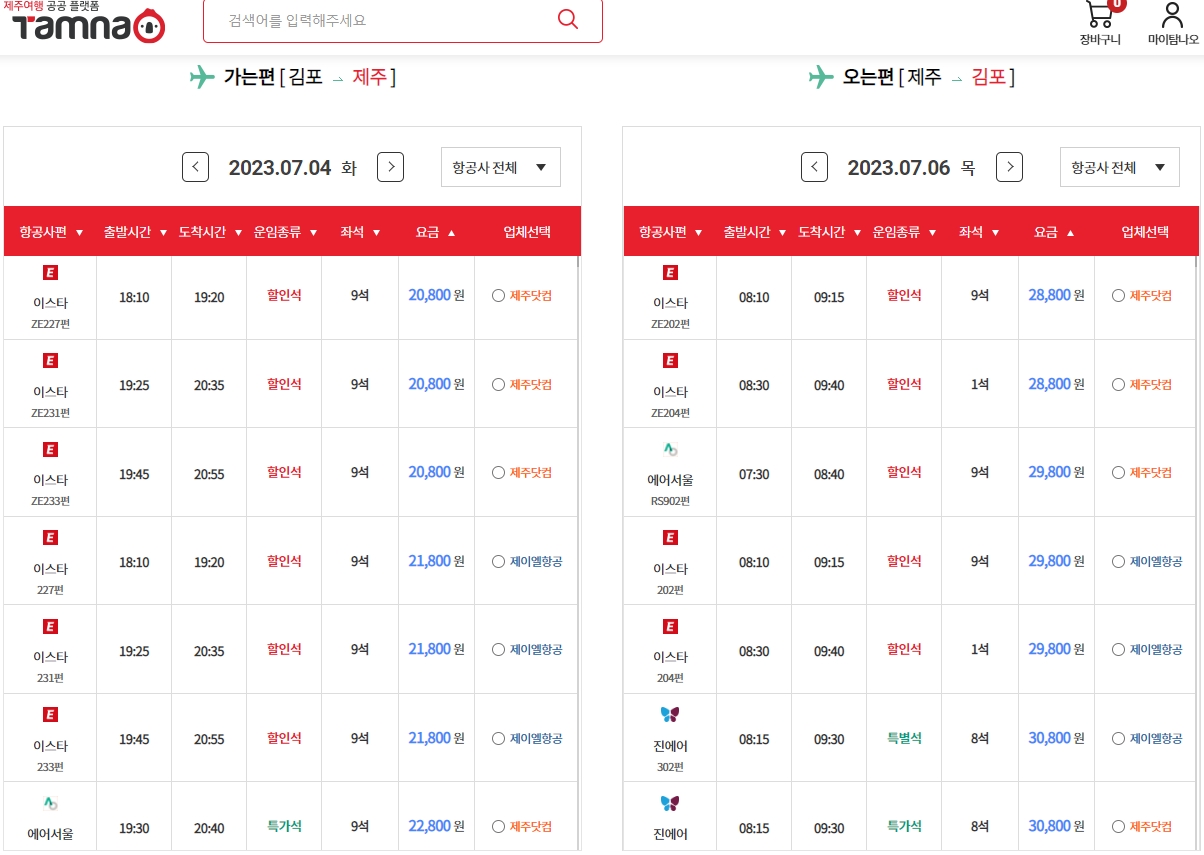Click the Eastar logo for outbound flight ZE231편
This screenshot has width=1204, height=855.
[x=50, y=360]
